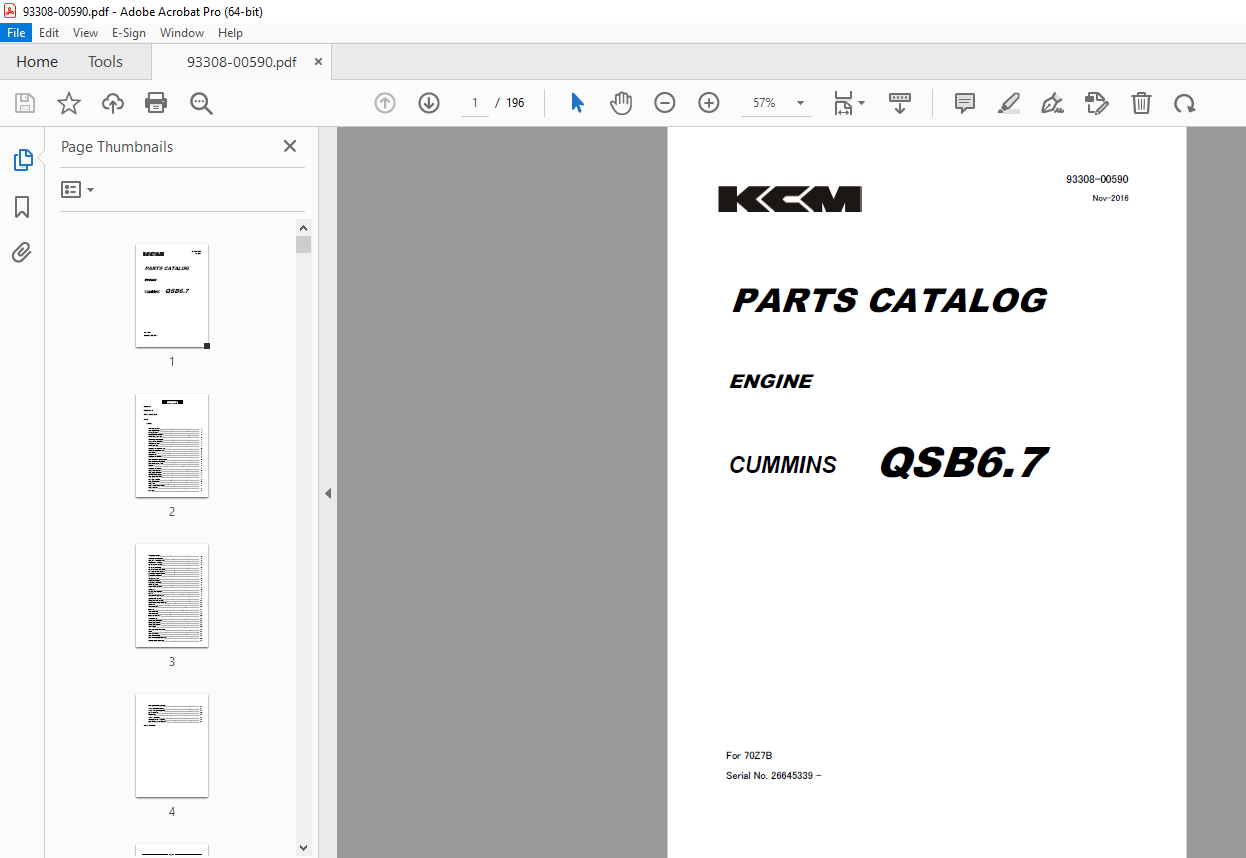Click the Serial No. 26645339 line

[774, 776]
